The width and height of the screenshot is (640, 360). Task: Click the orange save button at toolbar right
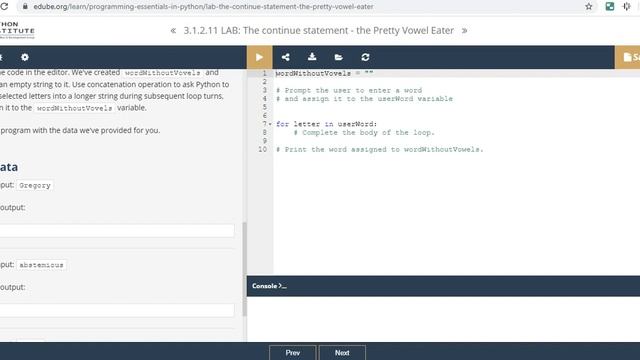627,57
